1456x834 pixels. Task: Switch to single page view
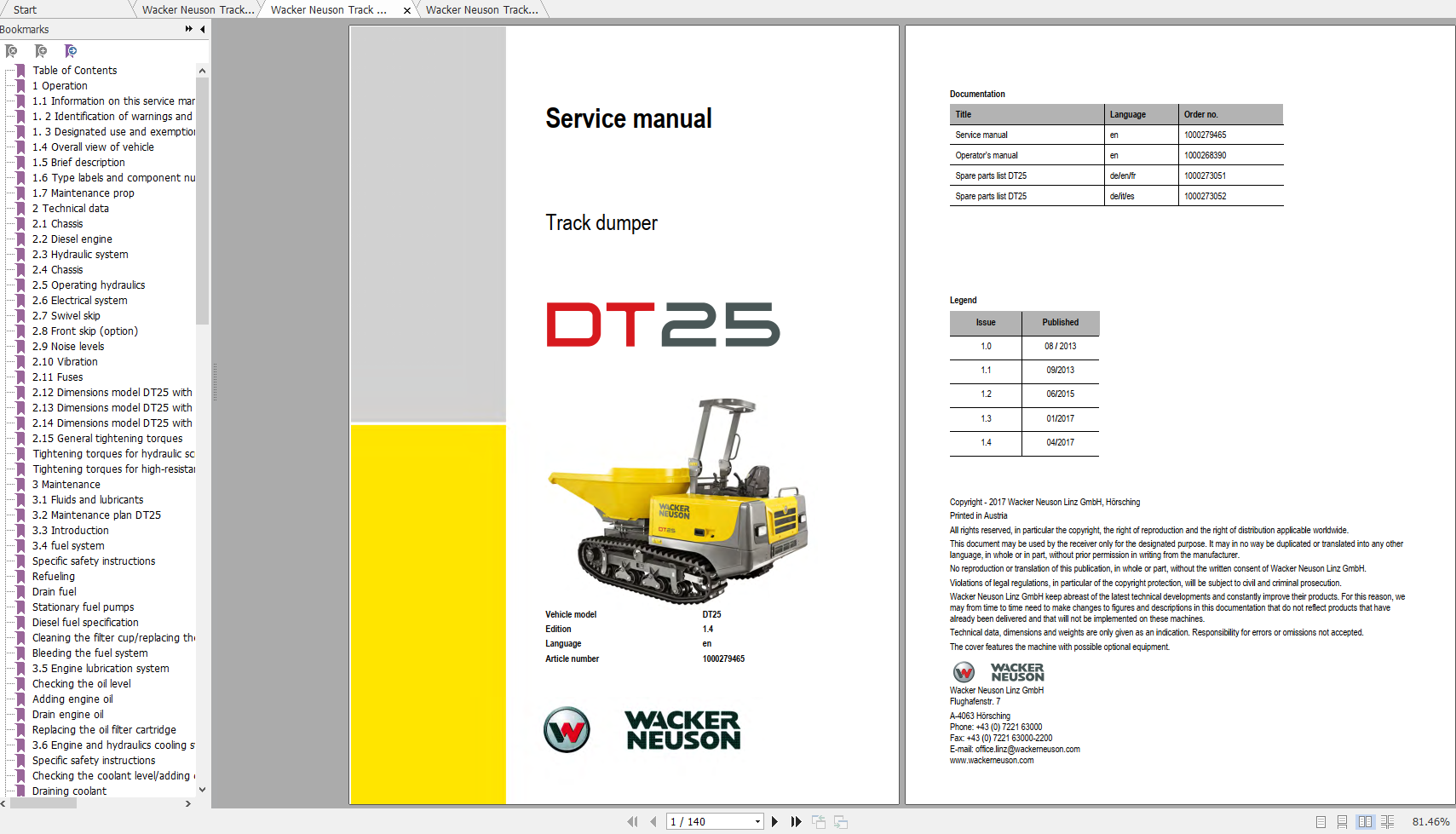pyautogui.click(x=1321, y=821)
